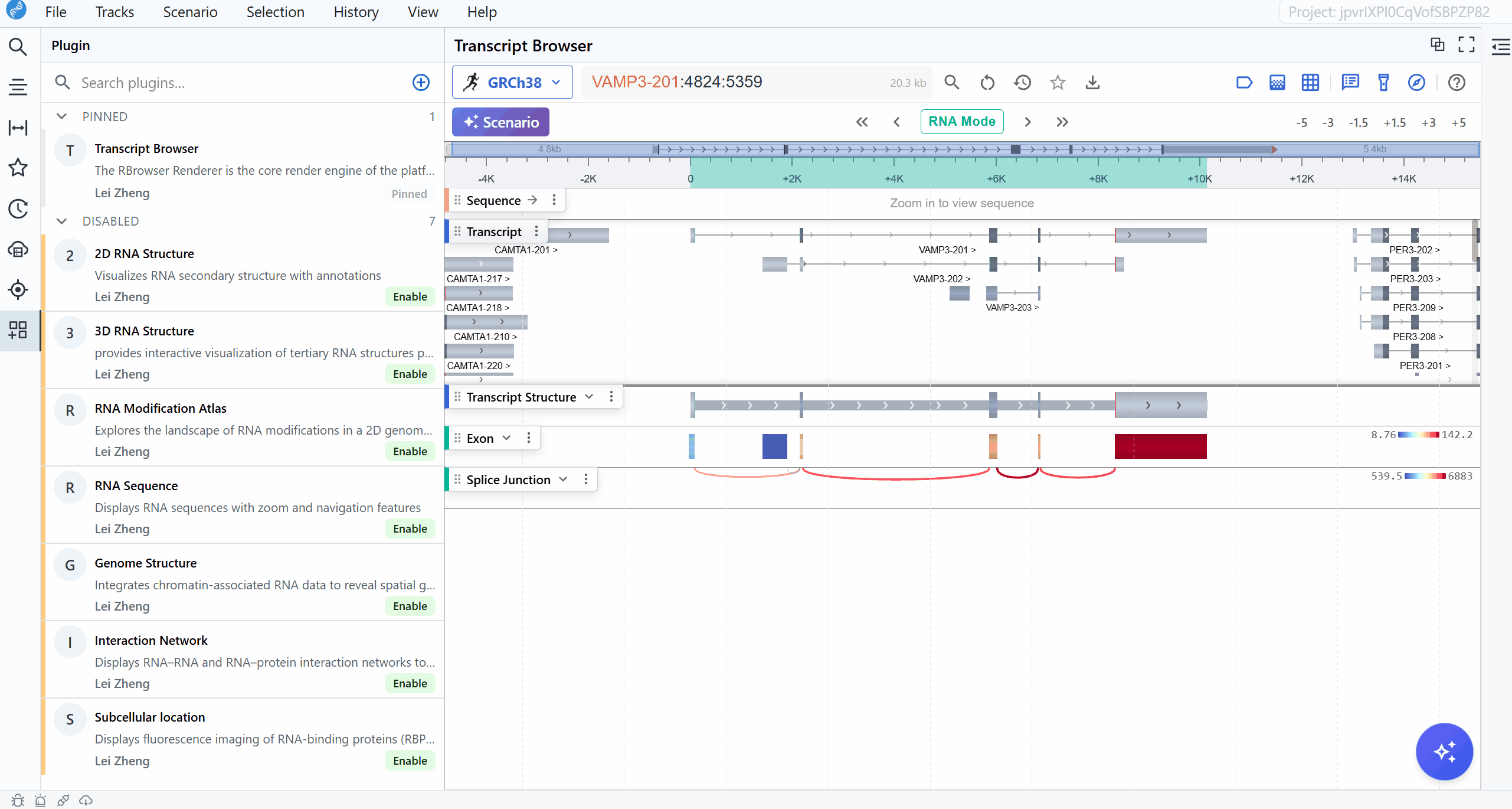Open the AI assistant floating button

click(1444, 752)
